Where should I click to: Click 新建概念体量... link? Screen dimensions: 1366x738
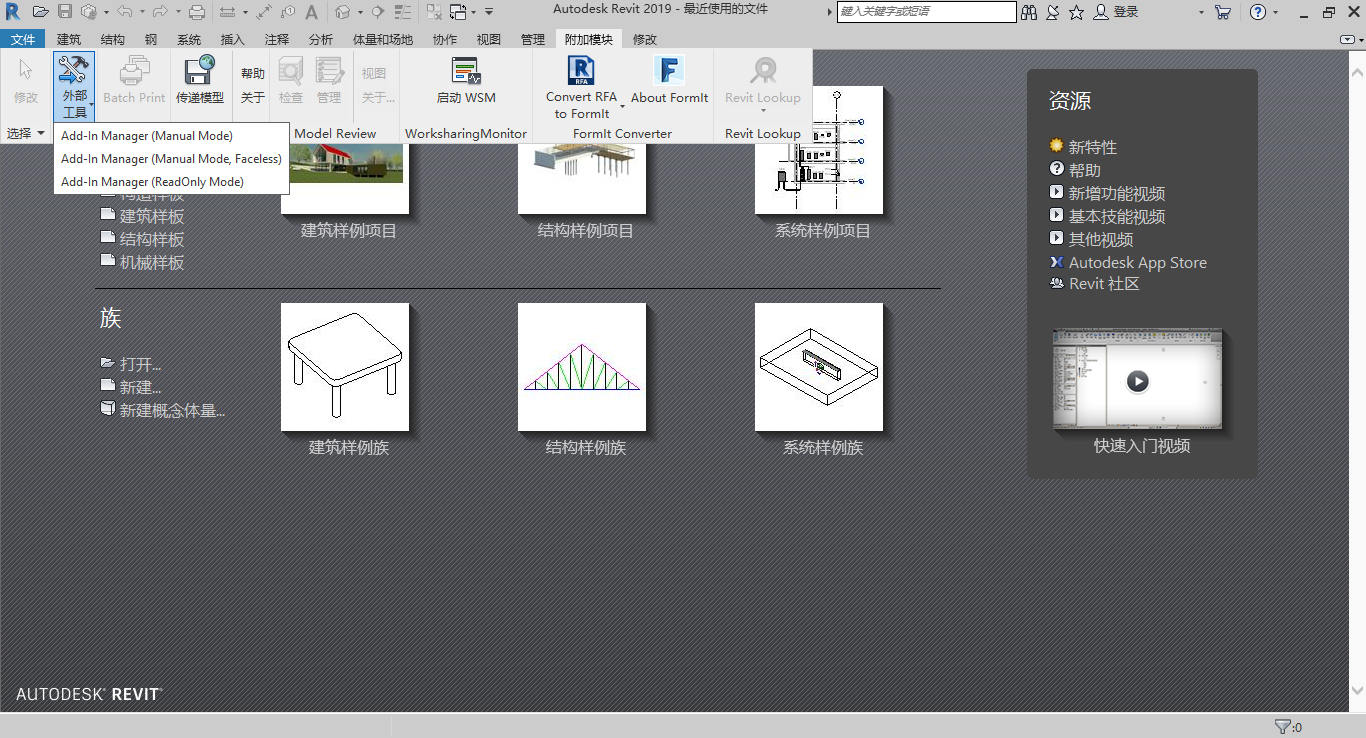[x=172, y=411]
